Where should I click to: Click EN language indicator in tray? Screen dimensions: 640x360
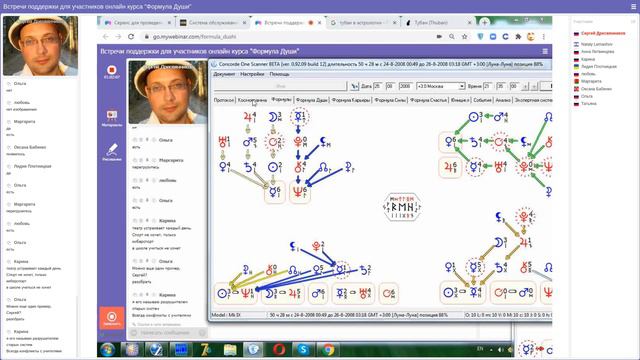[480, 349]
